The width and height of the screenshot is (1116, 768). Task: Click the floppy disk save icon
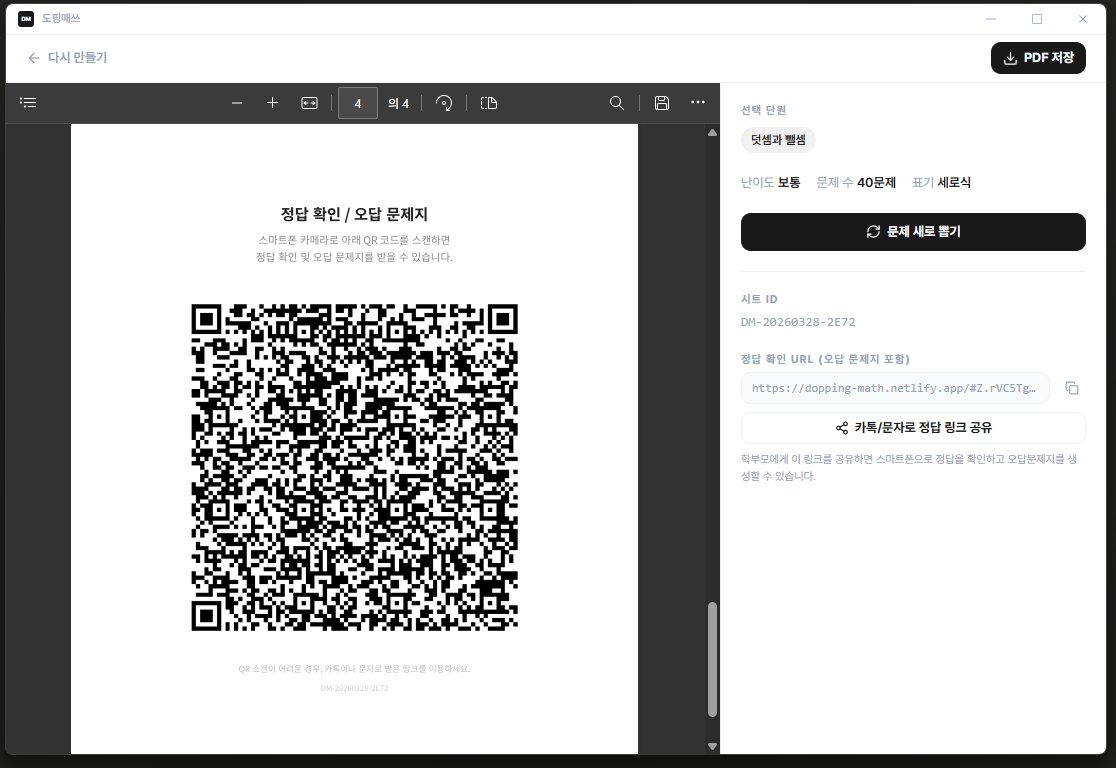(x=662, y=103)
